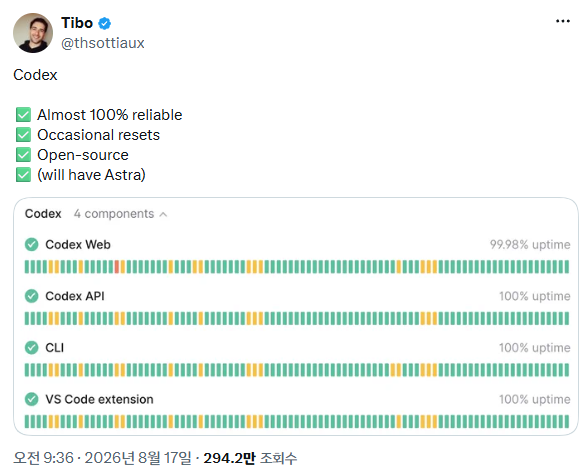Click the 99.98% uptime label for Codex Web
Screen dimensions: 581x472
(530, 245)
